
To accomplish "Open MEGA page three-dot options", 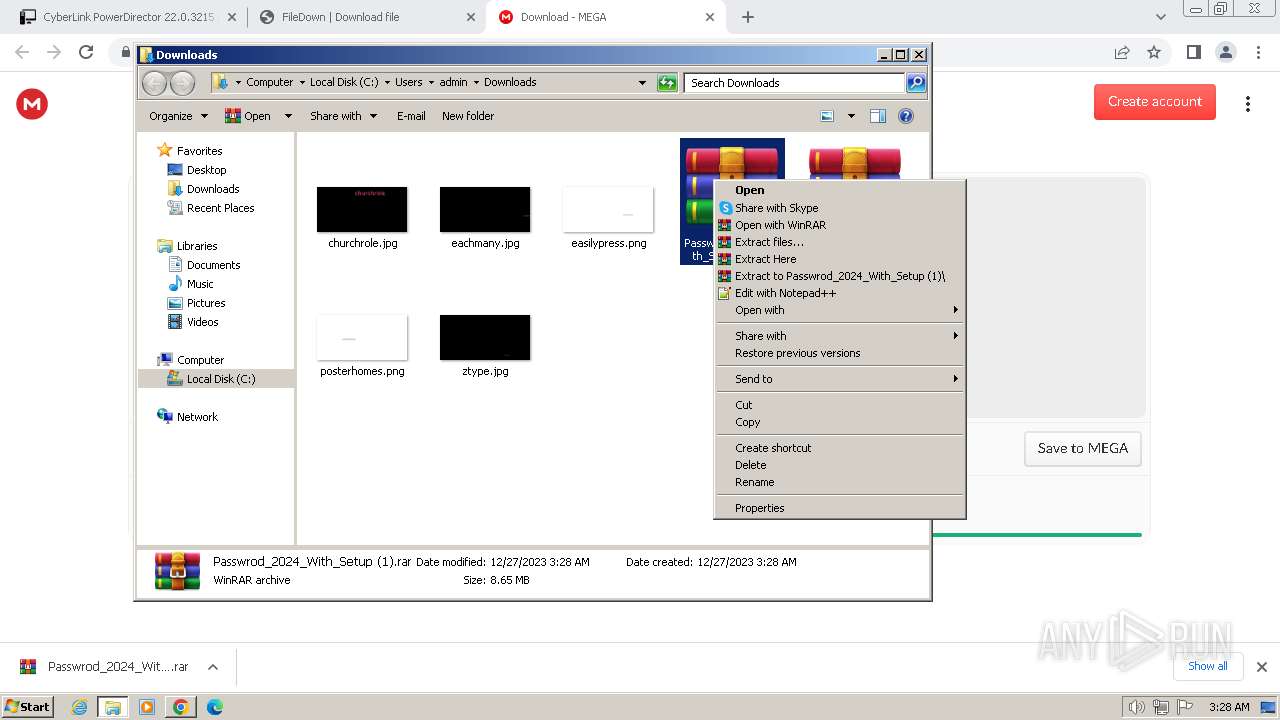I will pos(1248,104).
